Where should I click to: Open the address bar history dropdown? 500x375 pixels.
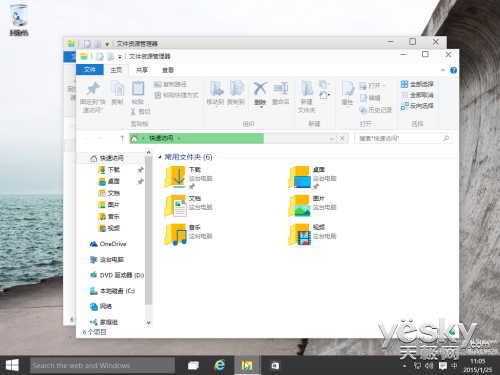[332, 138]
